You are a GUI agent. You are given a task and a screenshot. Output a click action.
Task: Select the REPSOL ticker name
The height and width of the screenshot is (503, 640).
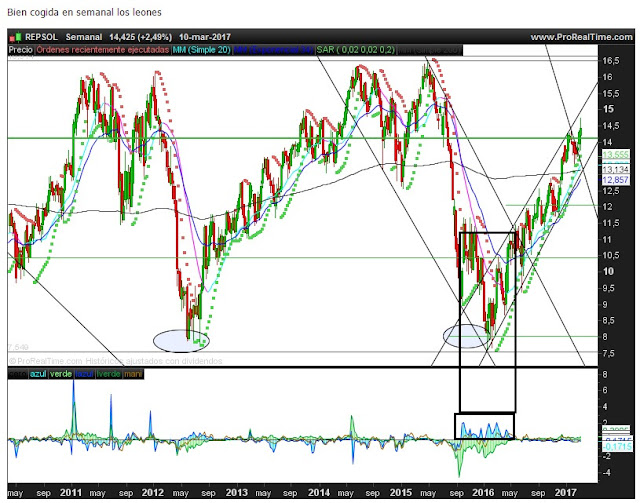pos(41,37)
